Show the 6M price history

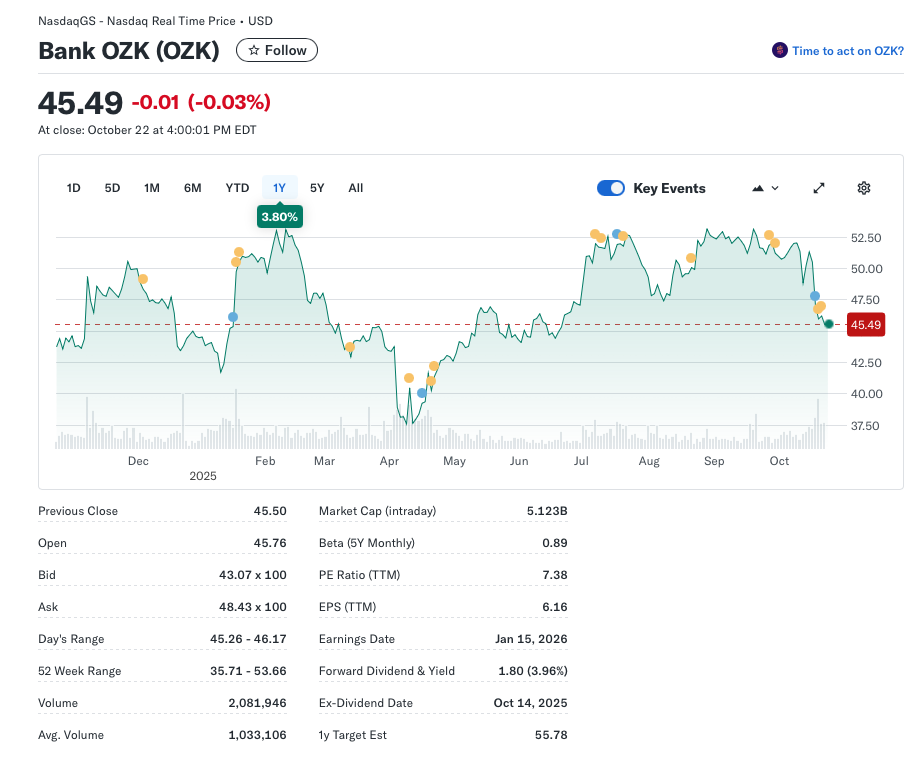tap(192, 188)
